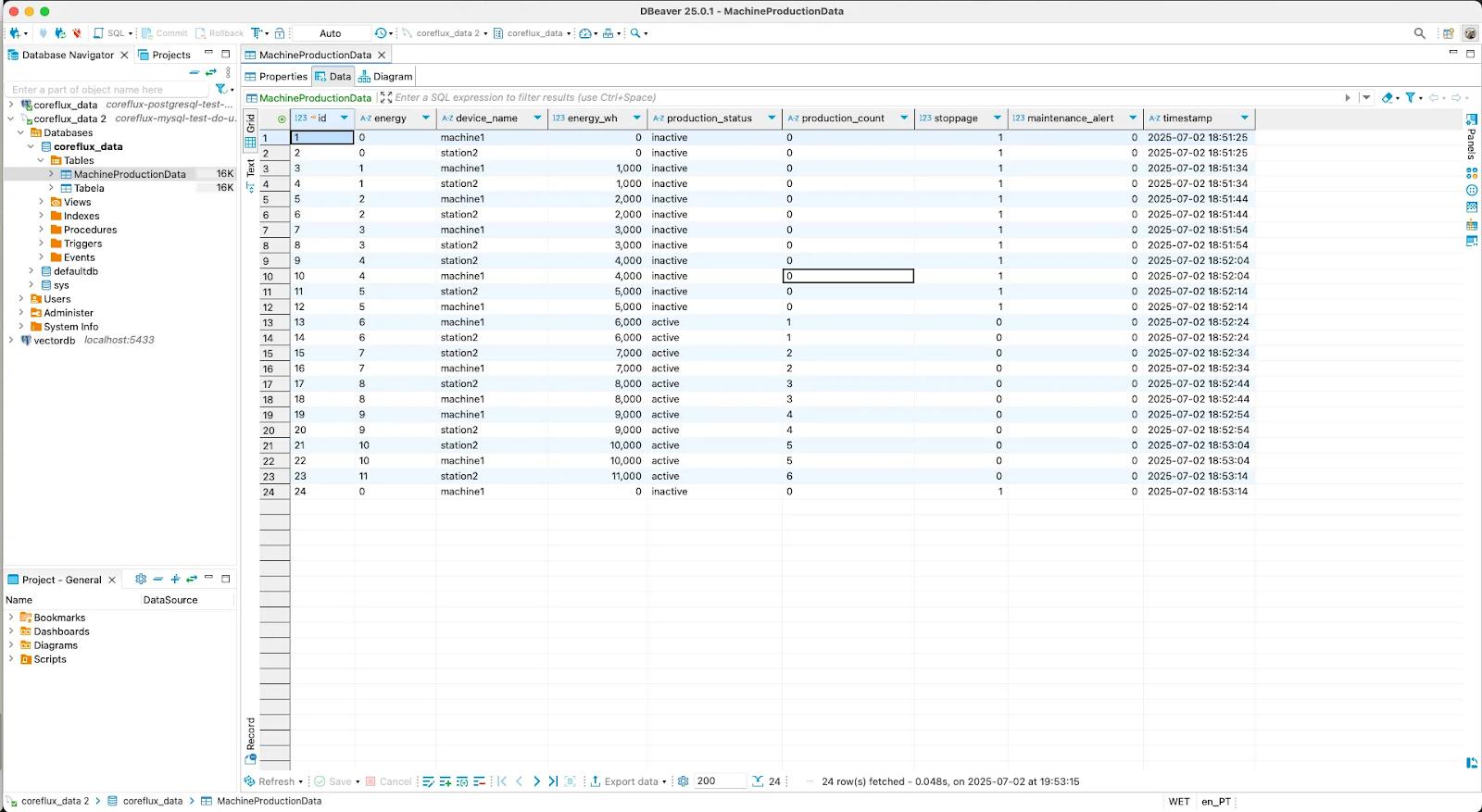Click the global search icon at top right
Viewport: 1482px width, 812px height.
(1419, 33)
